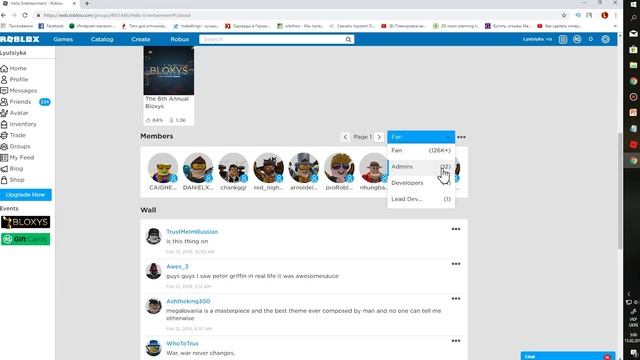Click the browser address bar

[x=298, y=15]
